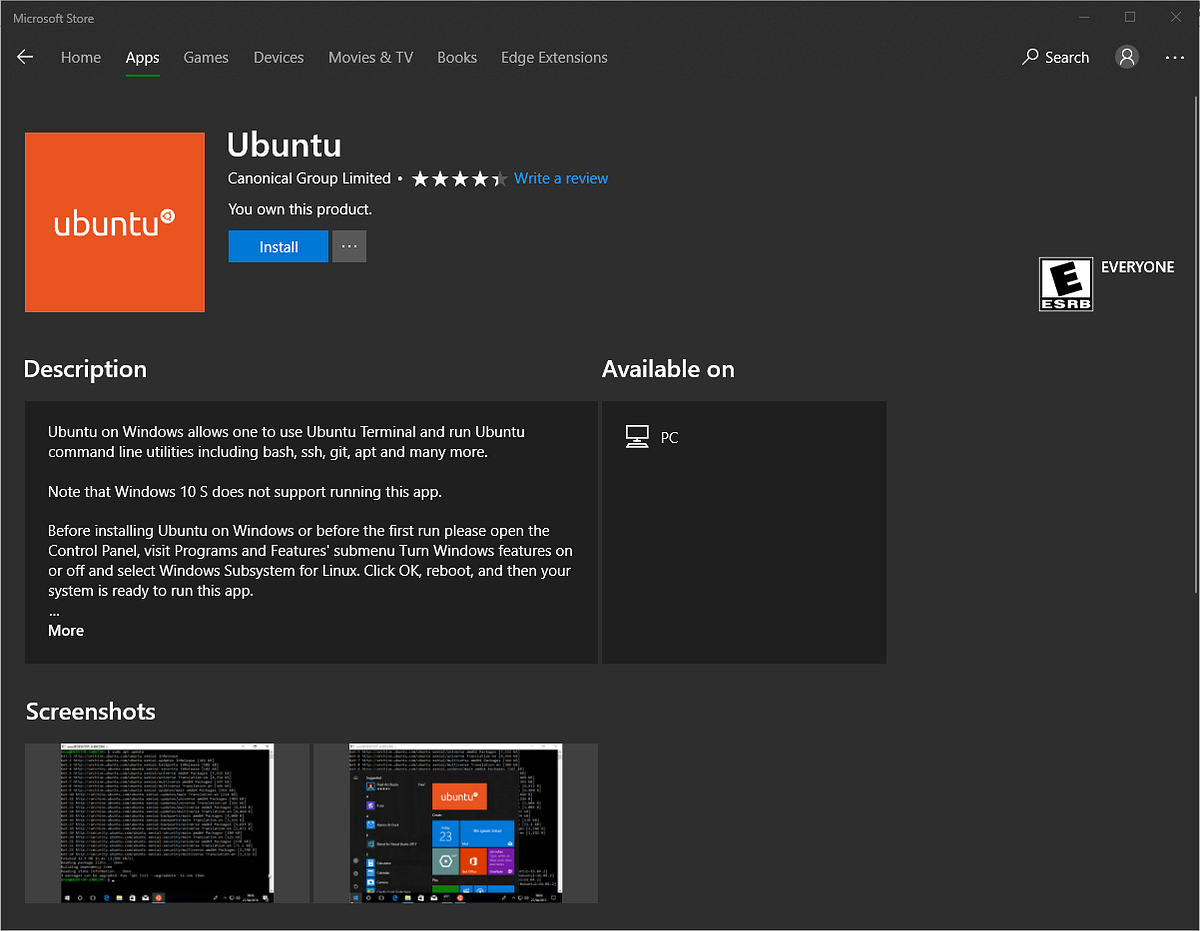The image size is (1200, 931).
Task: Click the Windows 10 S note text
Action: pyautogui.click(x=245, y=491)
